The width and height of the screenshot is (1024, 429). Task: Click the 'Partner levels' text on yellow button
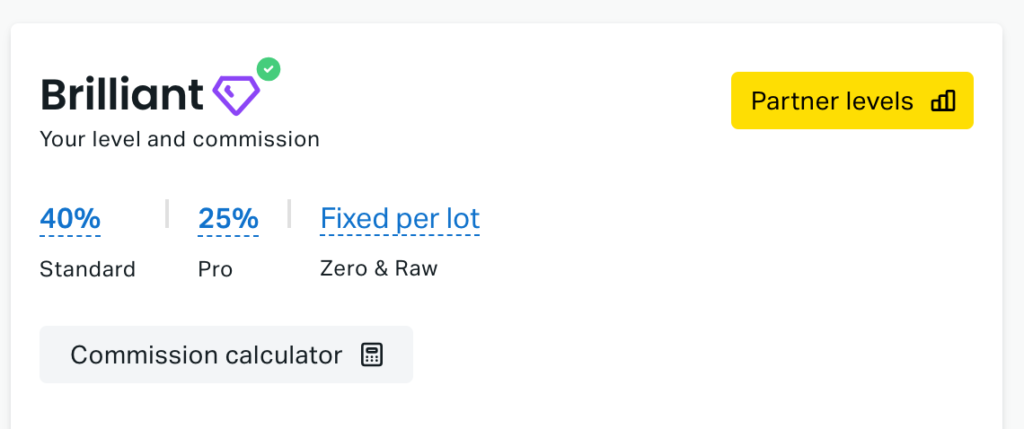tap(832, 101)
